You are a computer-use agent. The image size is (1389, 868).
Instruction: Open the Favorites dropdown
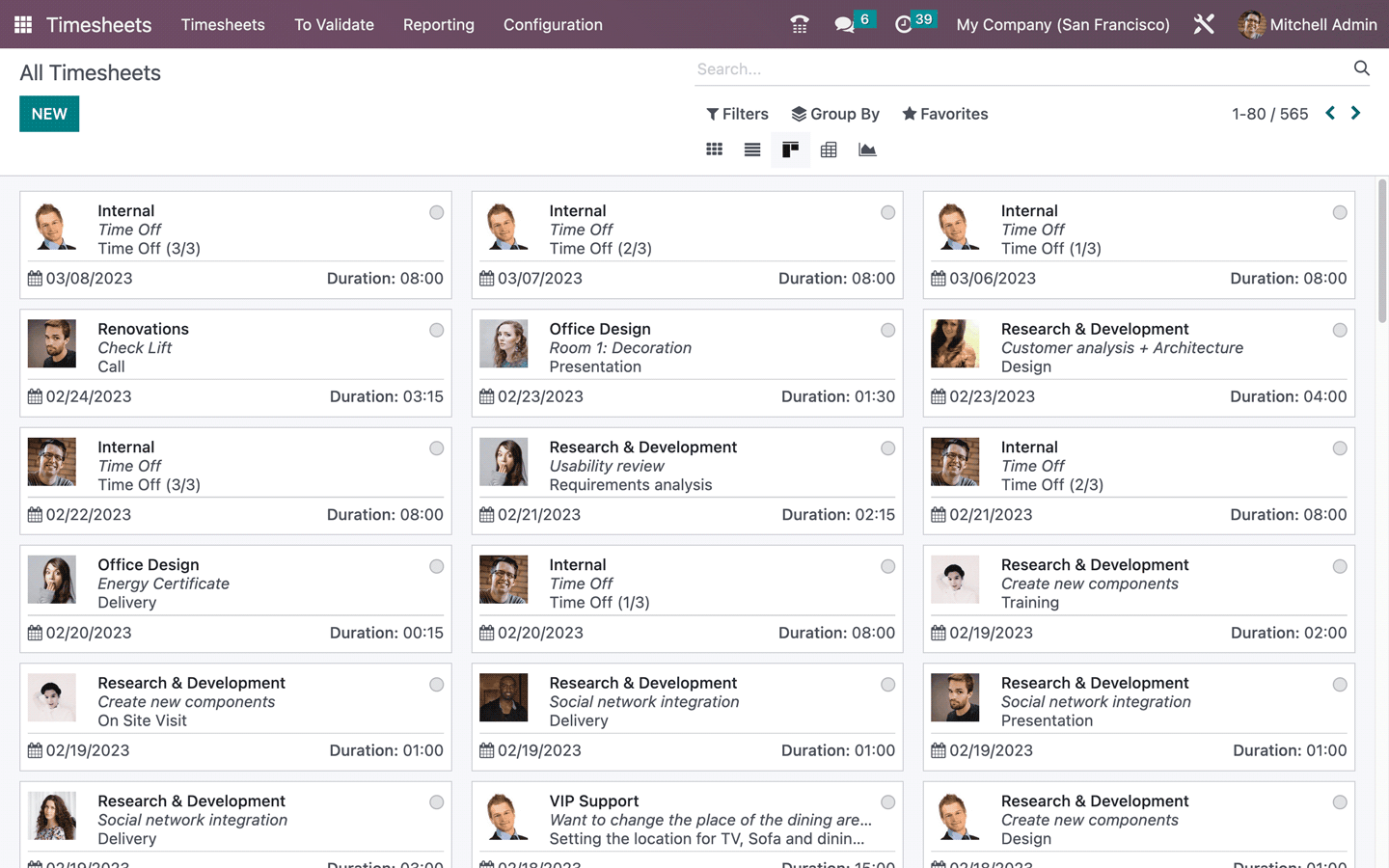(x=944, y=113)
